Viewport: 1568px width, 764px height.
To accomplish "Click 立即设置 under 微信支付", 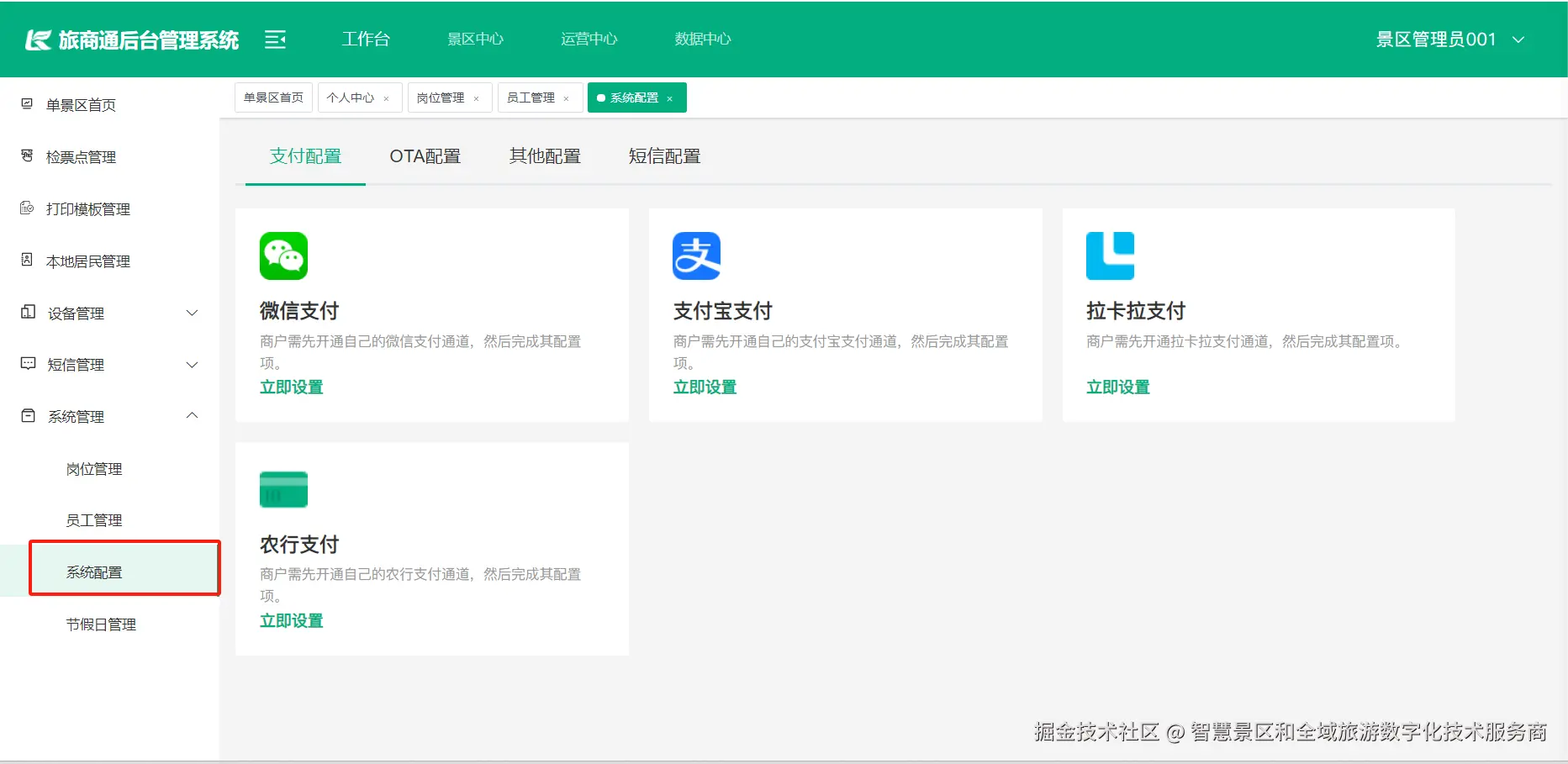I will [291, 387].
